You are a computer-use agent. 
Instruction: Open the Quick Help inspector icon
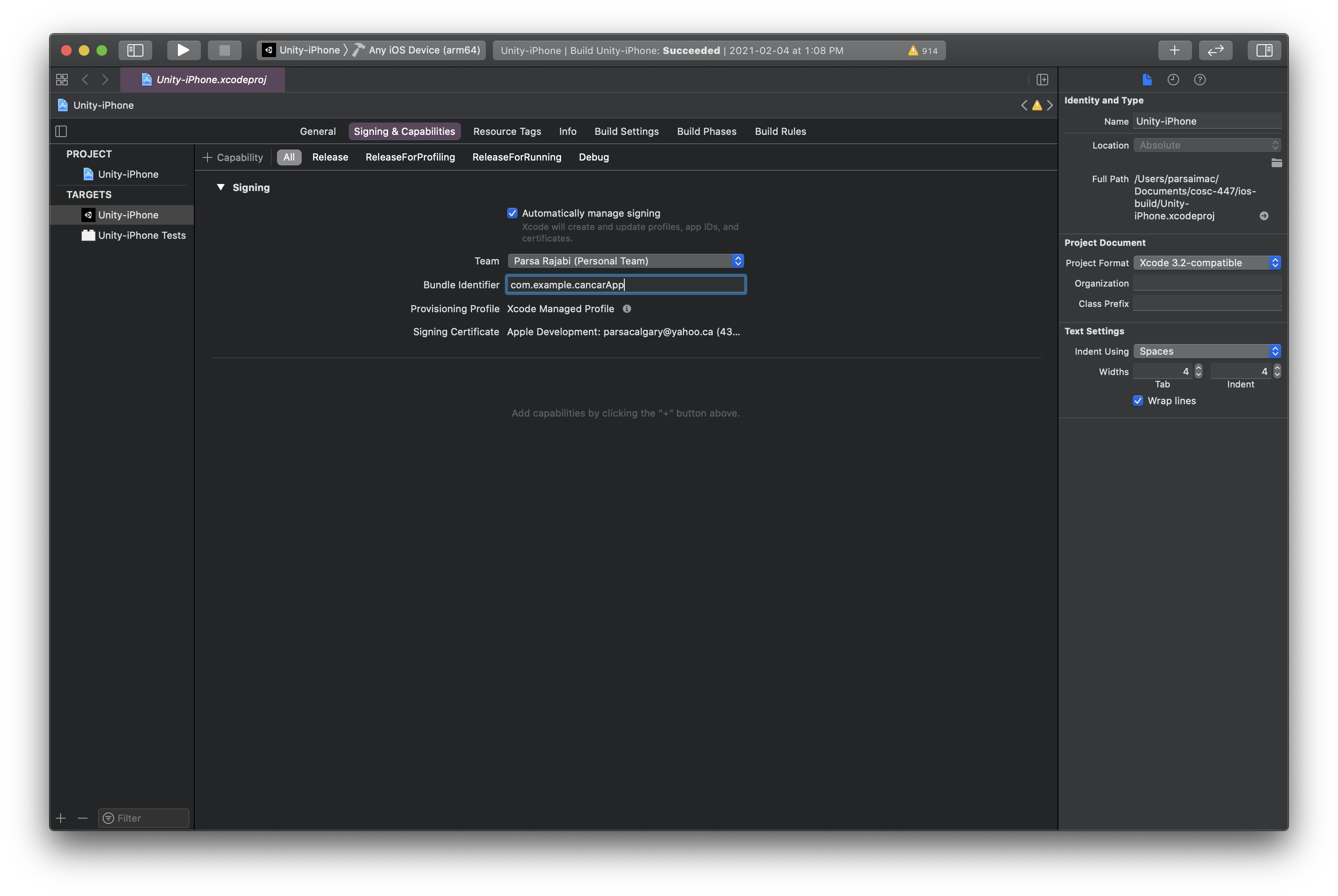(x=1199, y=80)
